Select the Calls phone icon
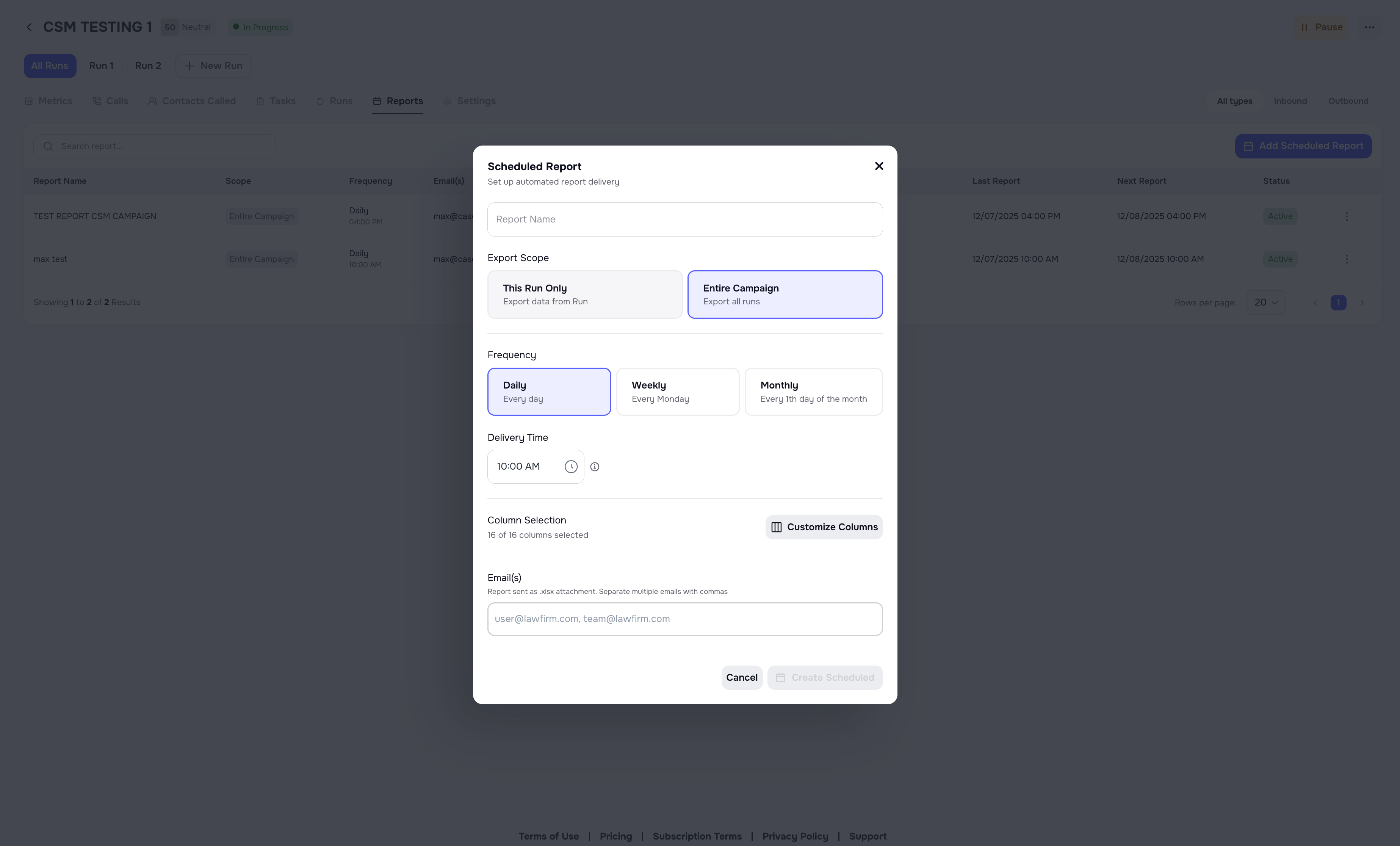 (x=96, y=100)
